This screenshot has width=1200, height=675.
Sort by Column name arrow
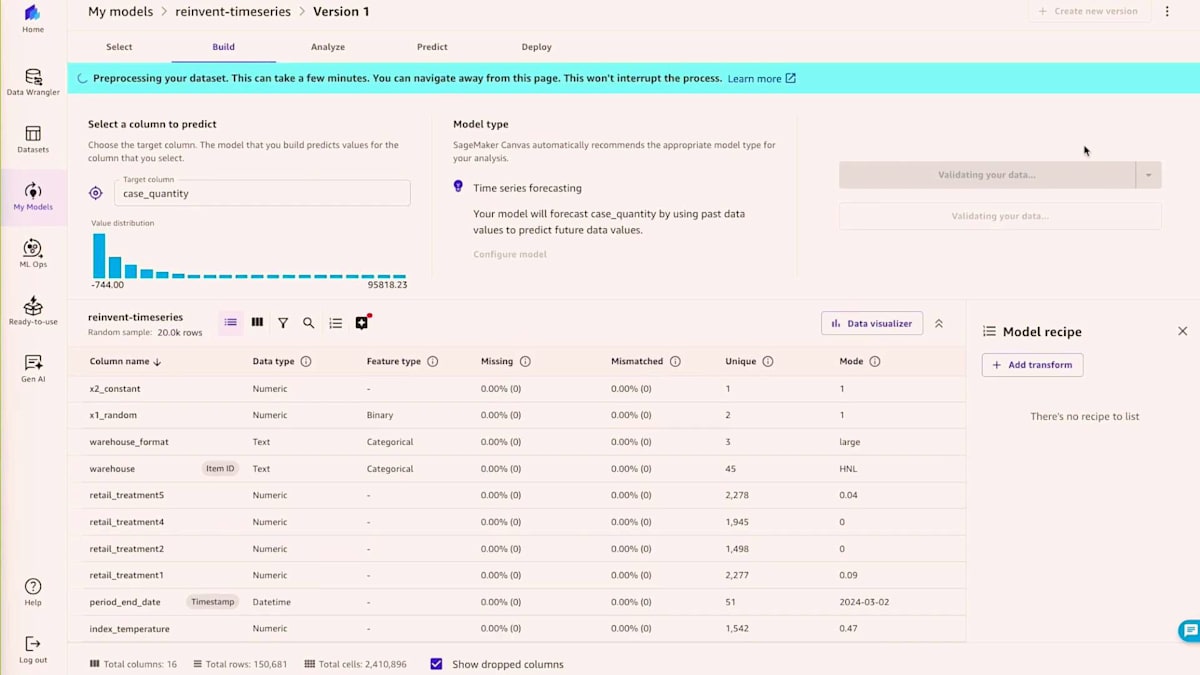pyautogui.click(x=157, y=362)
